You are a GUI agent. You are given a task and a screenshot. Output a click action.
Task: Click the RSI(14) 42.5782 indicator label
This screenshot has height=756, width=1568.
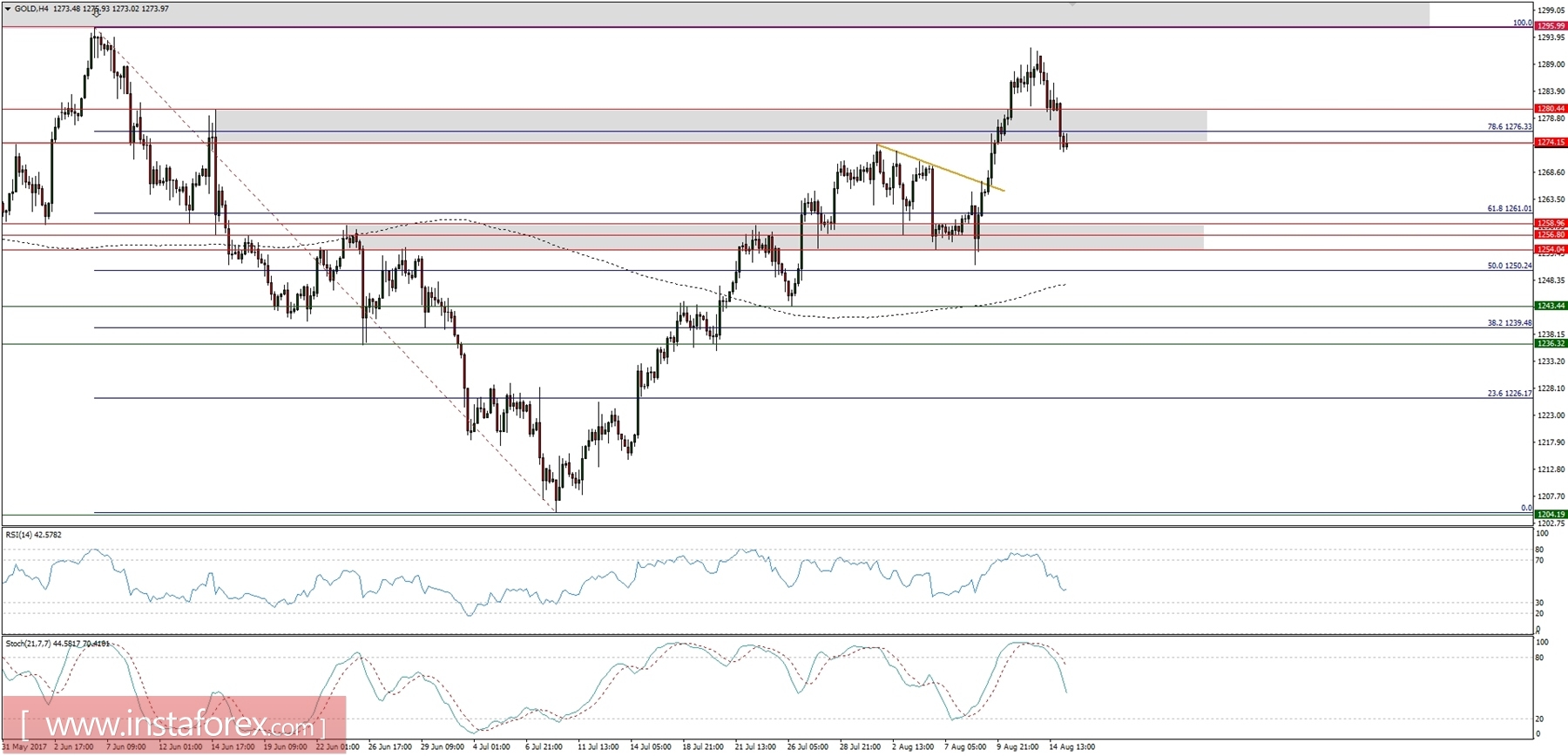point(34,534)
